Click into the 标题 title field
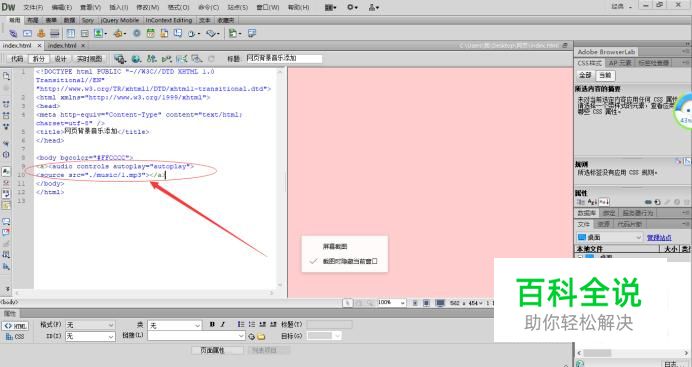Viewport: 692px width, 367px height. (x=284, y=58)
